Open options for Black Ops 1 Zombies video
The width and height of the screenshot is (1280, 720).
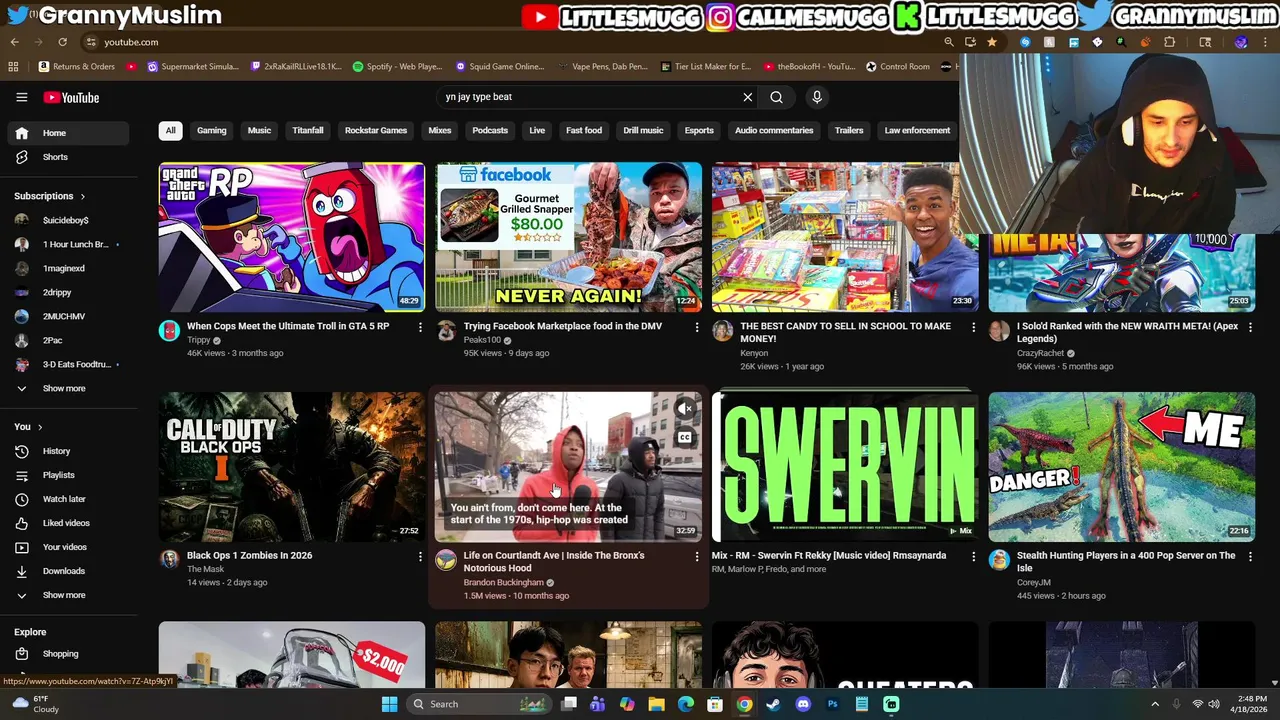coord(420,556)
